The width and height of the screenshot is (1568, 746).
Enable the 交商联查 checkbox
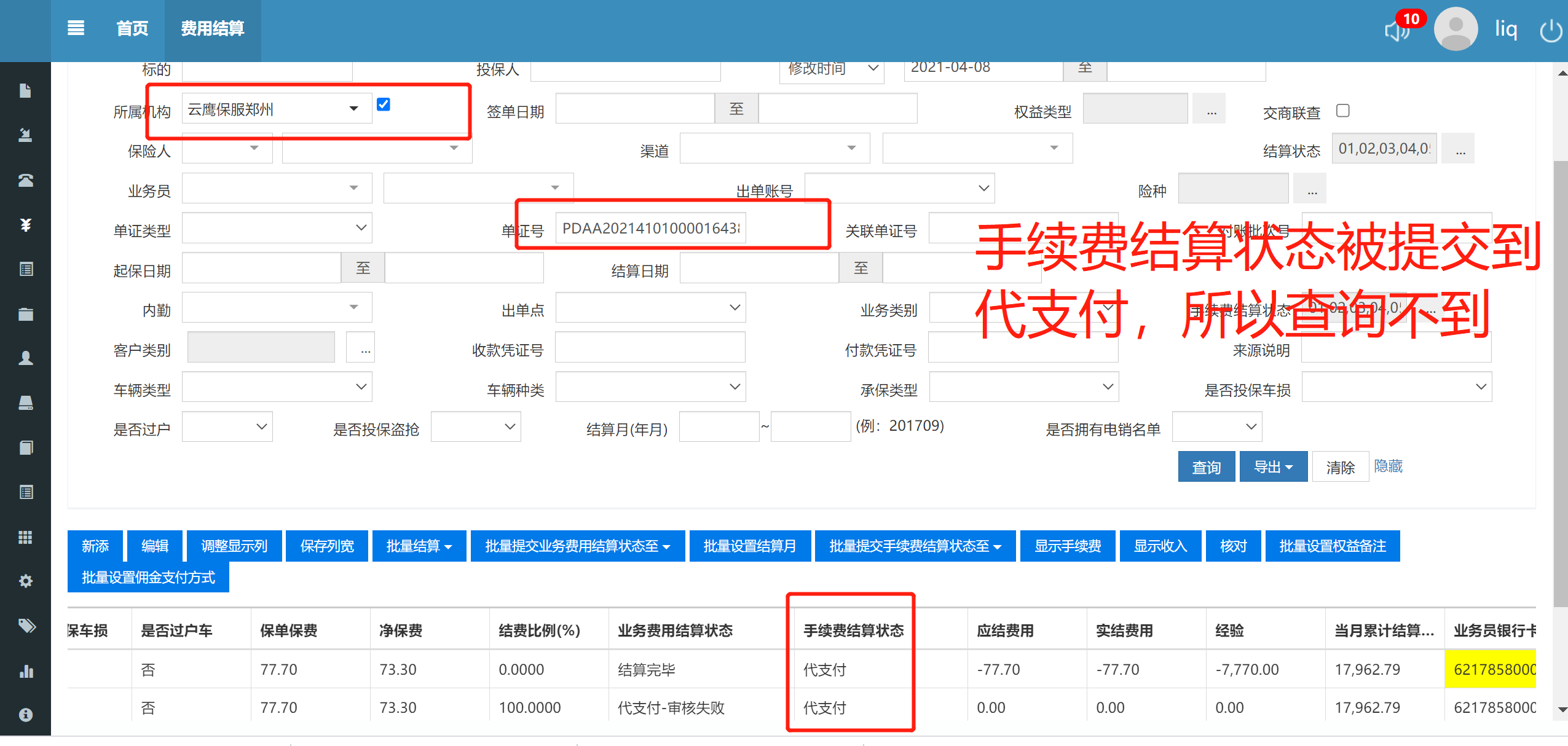[1342, 111]
